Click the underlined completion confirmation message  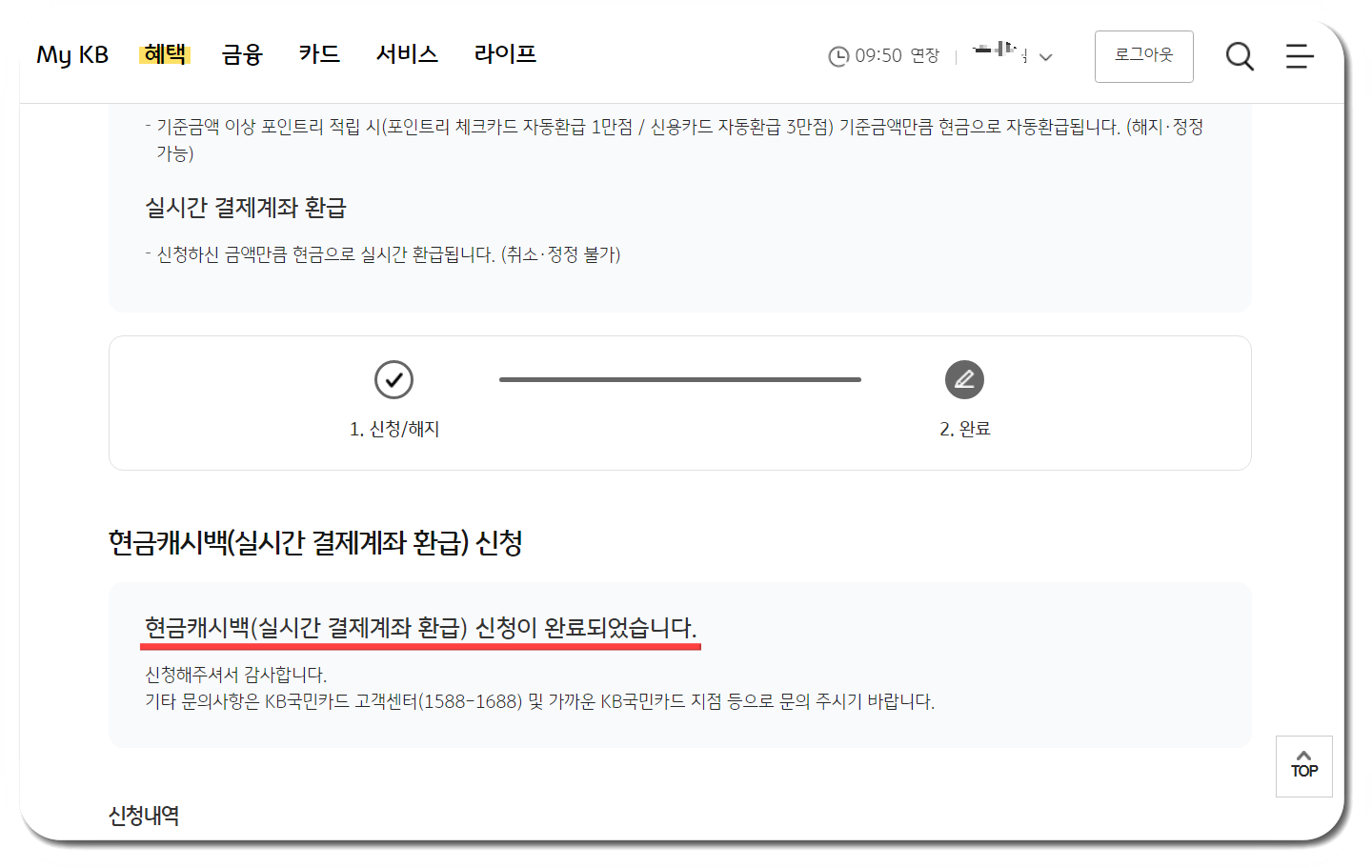421,627
